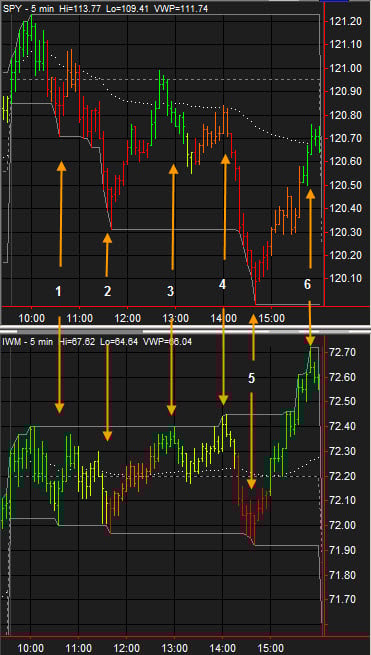The height and width of the screenshot is (655, 371).
Task: Select annotation number 6 on SPY chart
Action: coord(307,284)
